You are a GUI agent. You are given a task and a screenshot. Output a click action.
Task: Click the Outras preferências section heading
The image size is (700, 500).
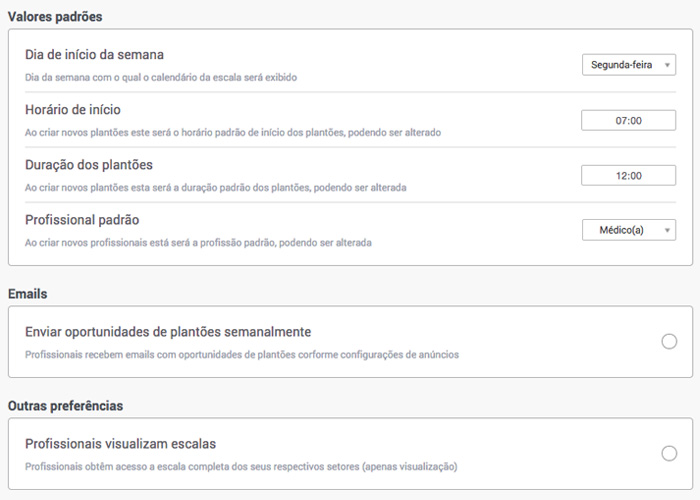click(67, 406)
